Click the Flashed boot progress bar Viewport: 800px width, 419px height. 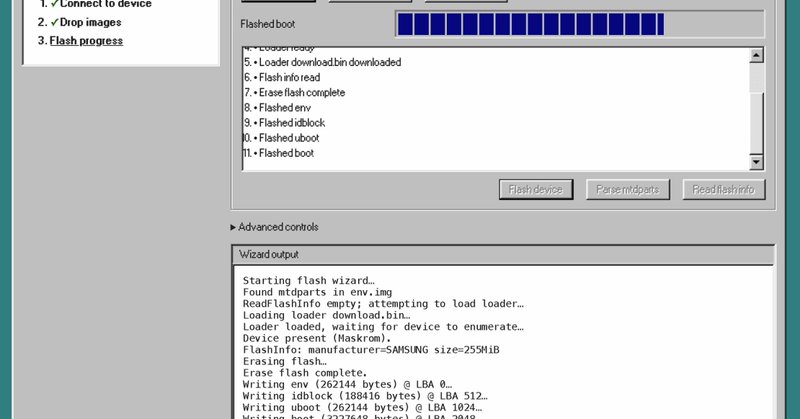click(x=580, y=24)
